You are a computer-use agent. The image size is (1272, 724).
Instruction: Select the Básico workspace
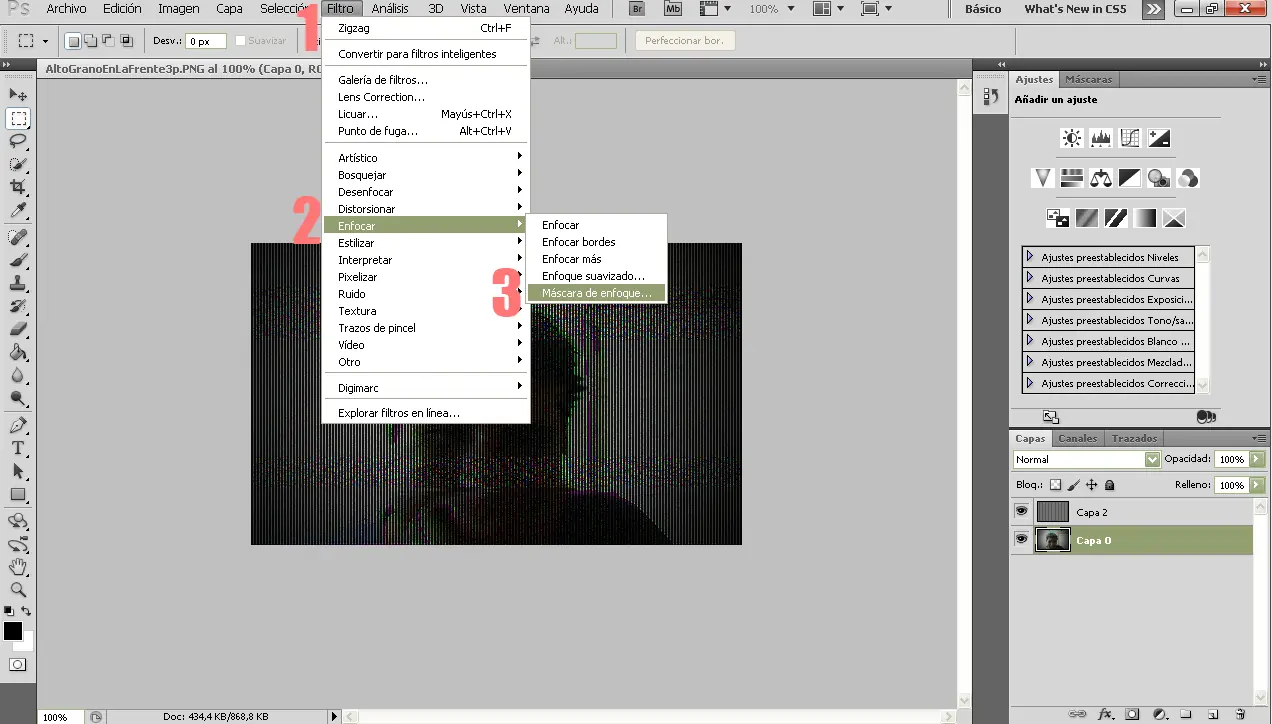pyautogui.click(x=983, y=9)
